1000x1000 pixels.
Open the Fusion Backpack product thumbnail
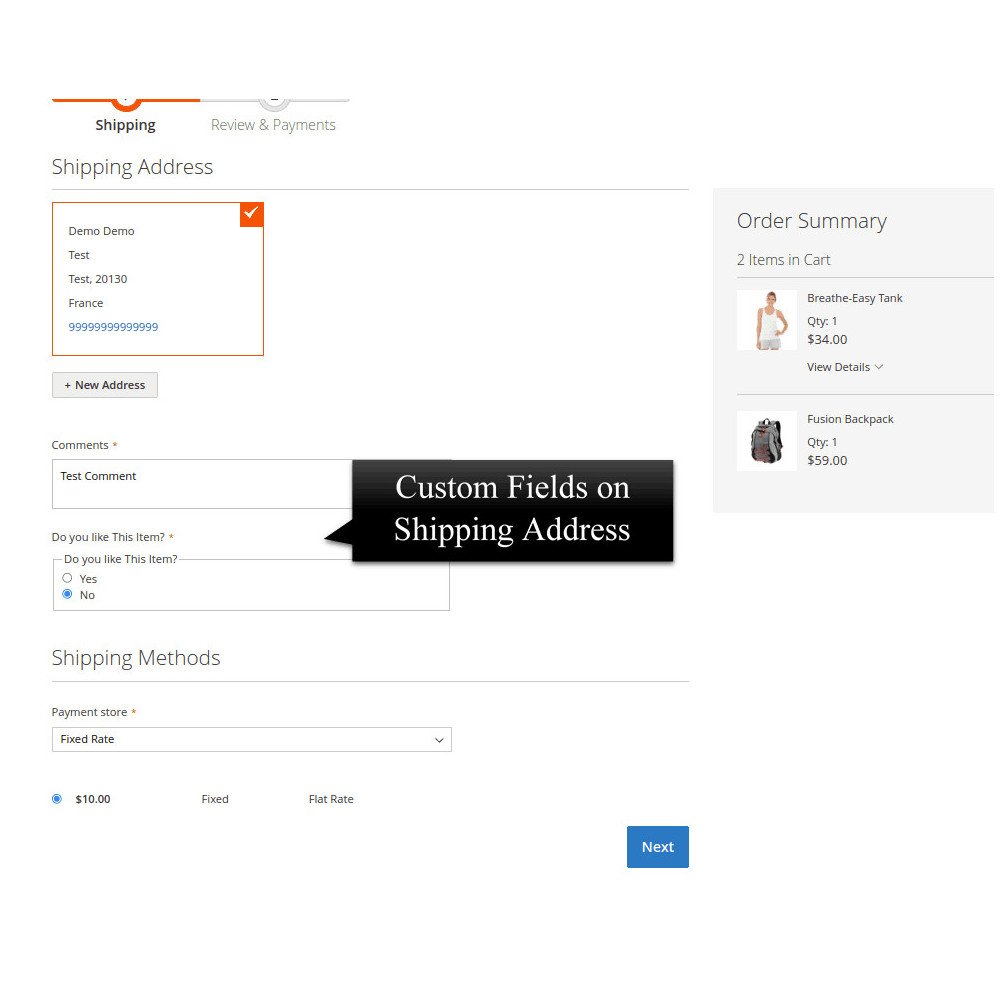pyautogui.click(x=767, y=441)
